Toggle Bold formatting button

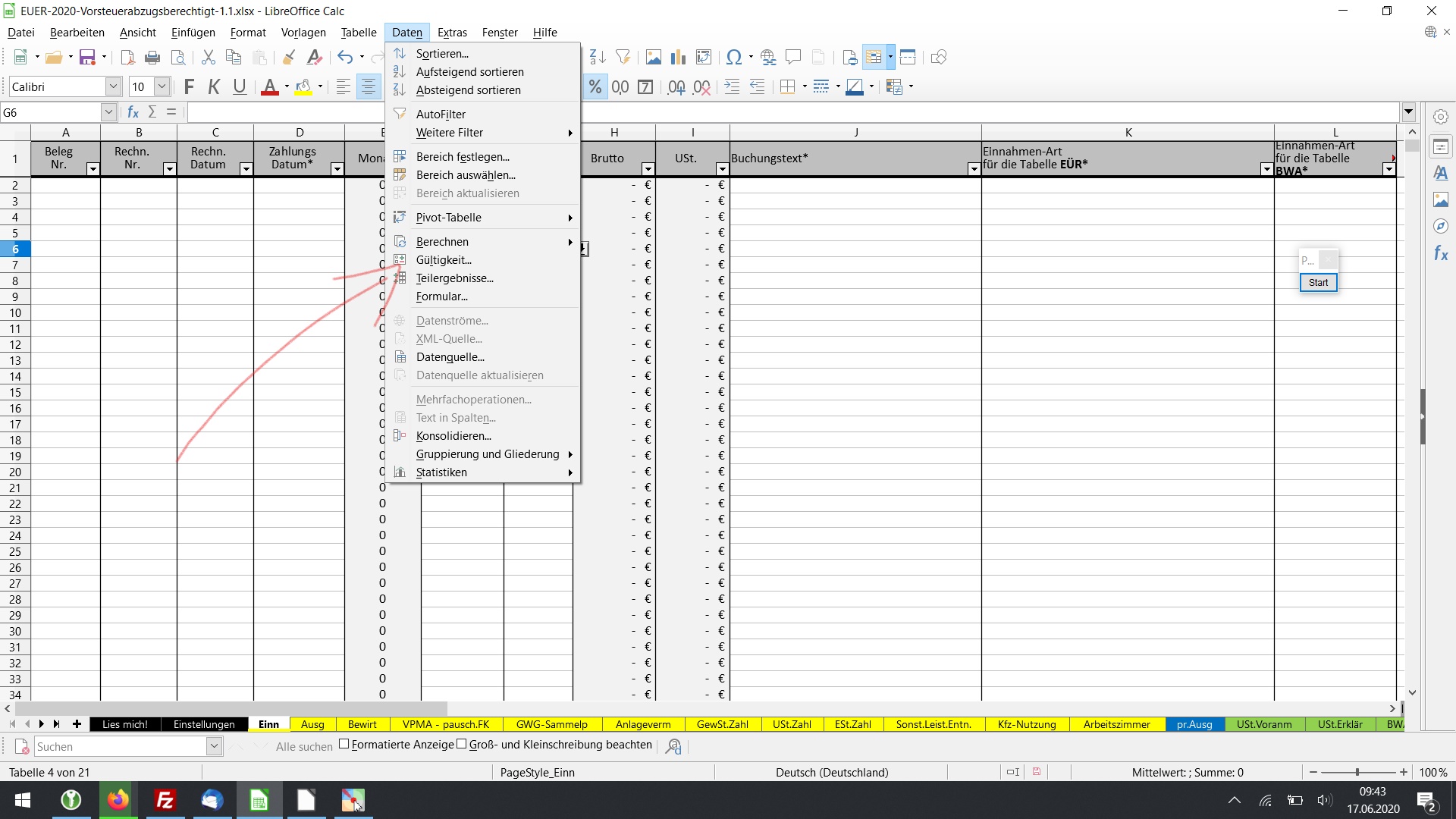pyautogui.click(x=189, y=87)
